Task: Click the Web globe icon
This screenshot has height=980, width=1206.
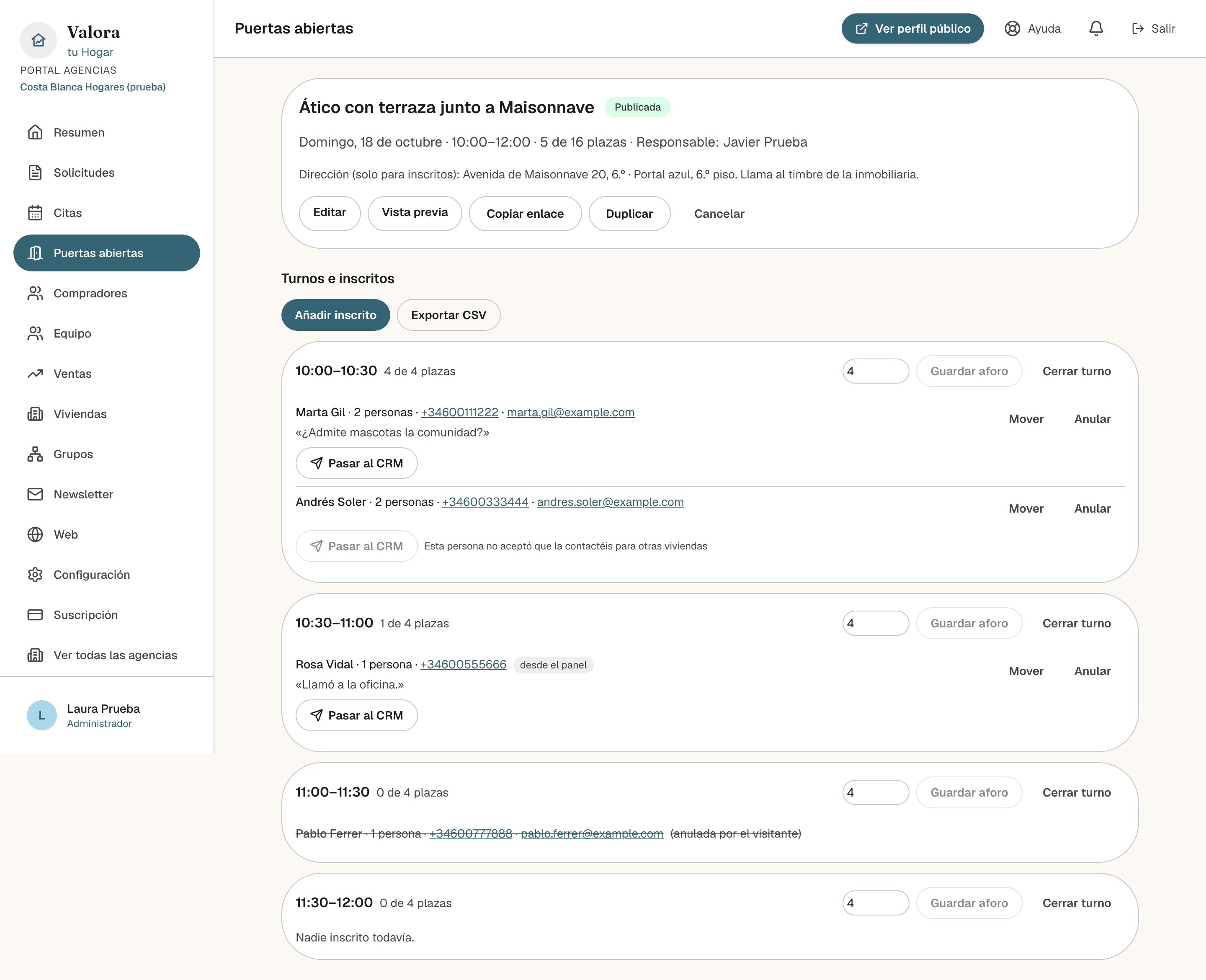Action: 35,534
